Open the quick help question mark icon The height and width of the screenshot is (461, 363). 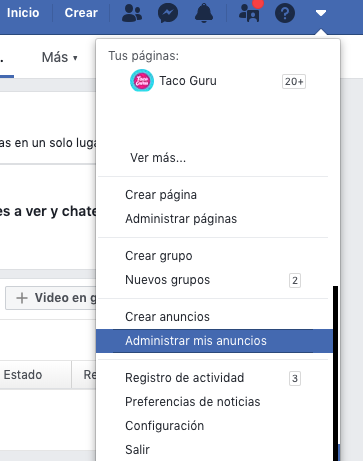click(285, 13)
